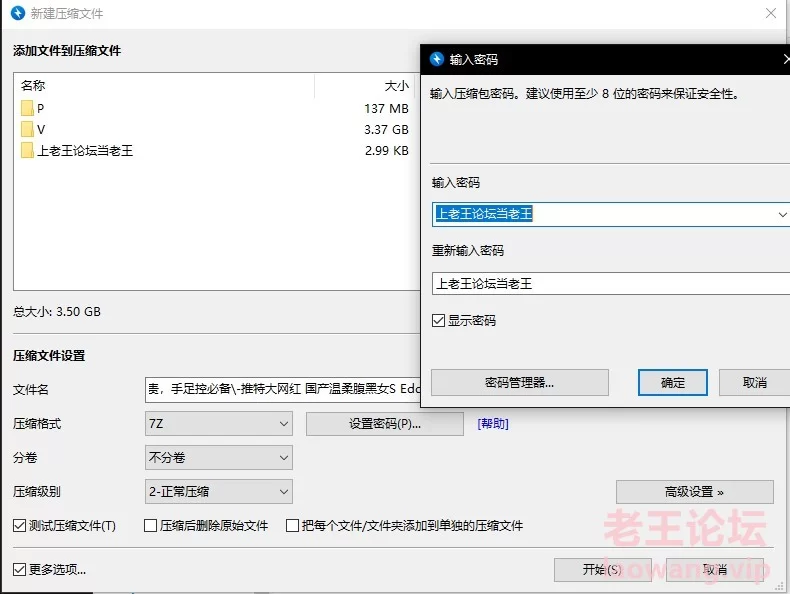Select the 3.37 GB size cell

coord(386,129)
